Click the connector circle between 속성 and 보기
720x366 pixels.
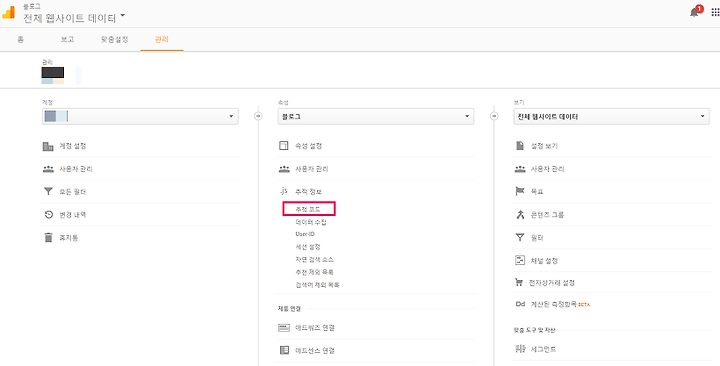494,116
